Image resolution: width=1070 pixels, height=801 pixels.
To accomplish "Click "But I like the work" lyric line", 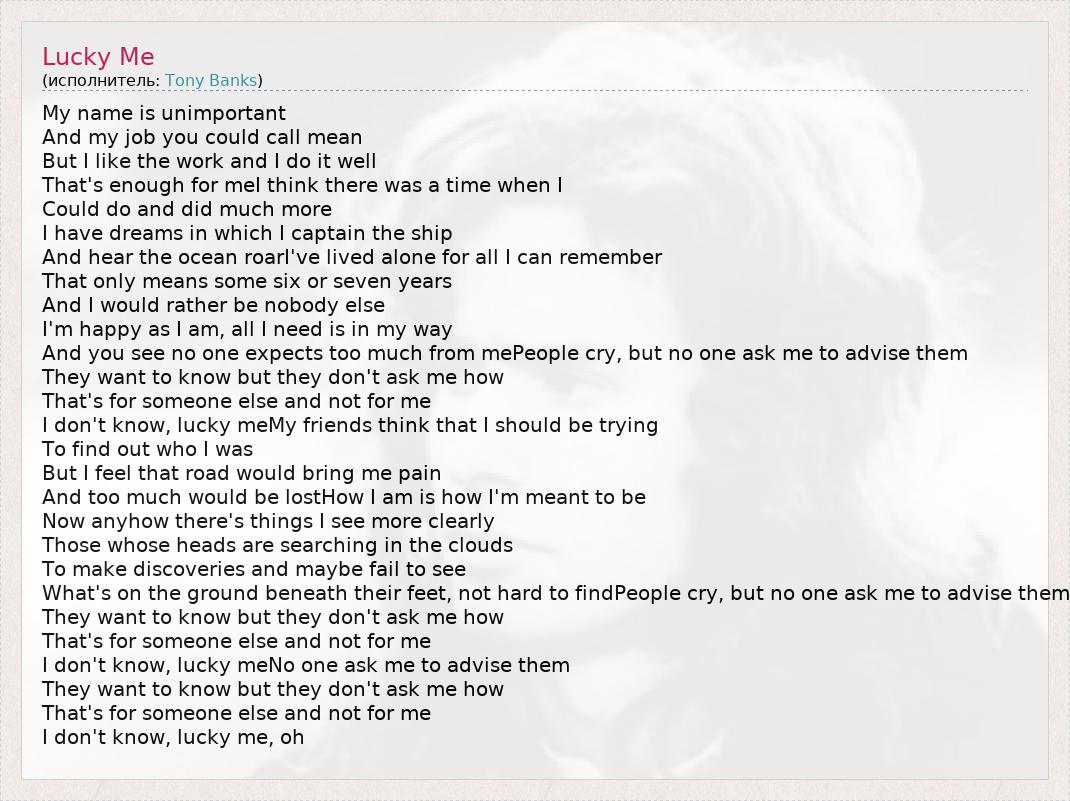I will click(209, 161).
